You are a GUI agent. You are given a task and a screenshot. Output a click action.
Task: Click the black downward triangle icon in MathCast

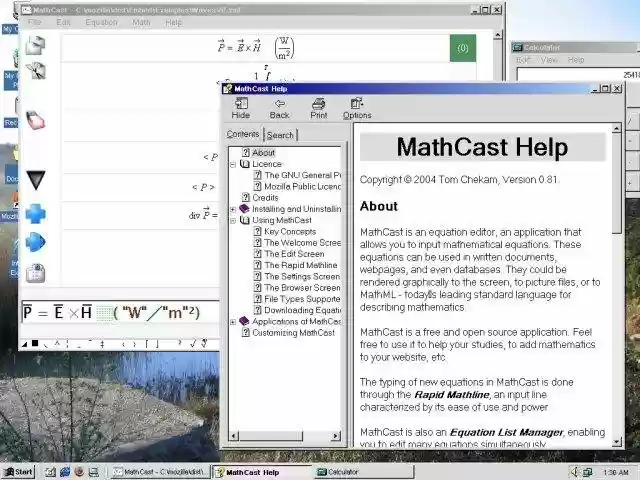coord(36,180)
